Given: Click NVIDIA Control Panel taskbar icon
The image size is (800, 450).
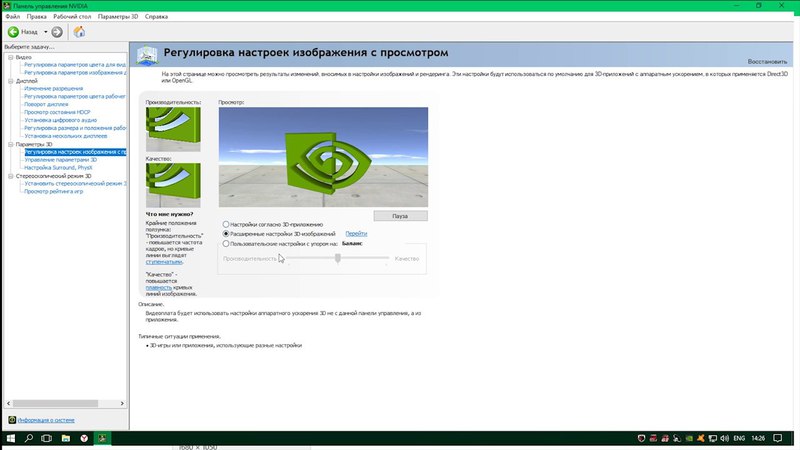Looking at the screenshot, I should 103,438.
